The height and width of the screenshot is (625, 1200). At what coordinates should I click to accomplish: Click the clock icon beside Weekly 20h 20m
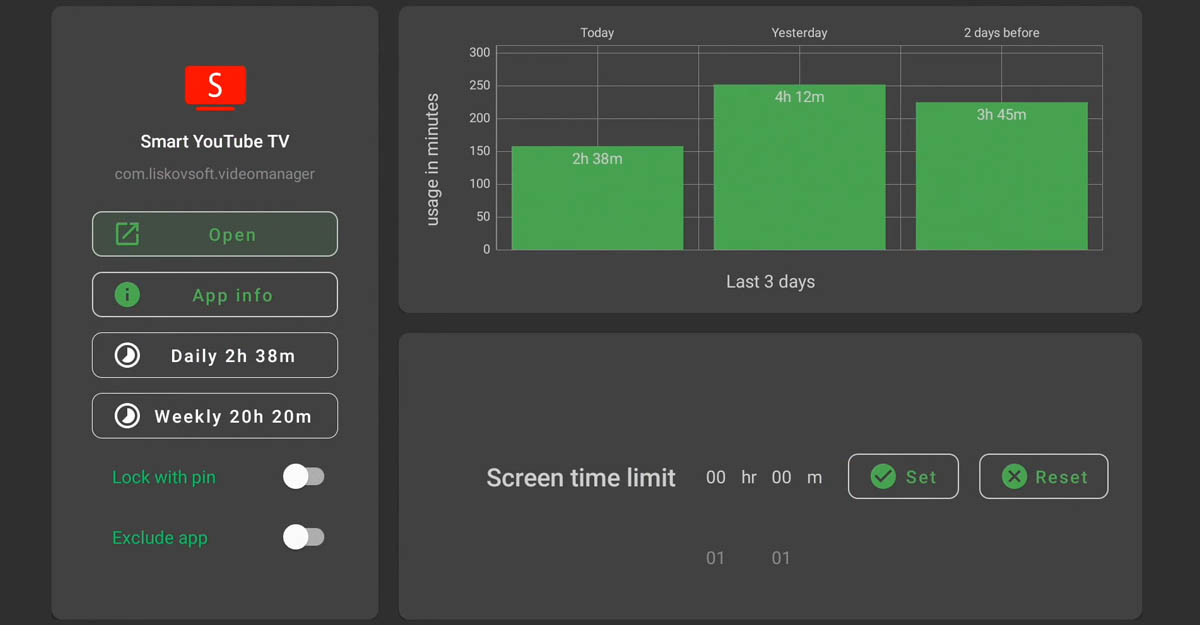(x=127, y=415)
